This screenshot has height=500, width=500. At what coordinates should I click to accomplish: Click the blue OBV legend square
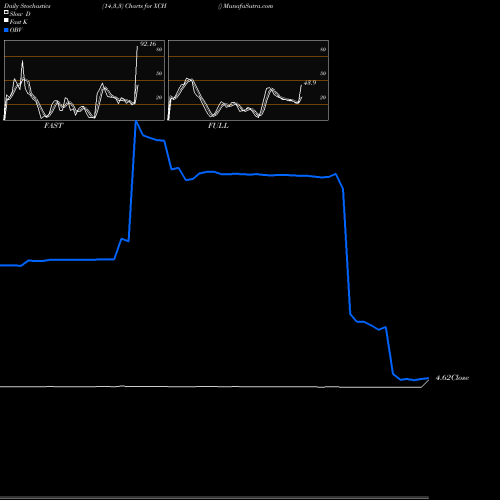click(6, 30)
